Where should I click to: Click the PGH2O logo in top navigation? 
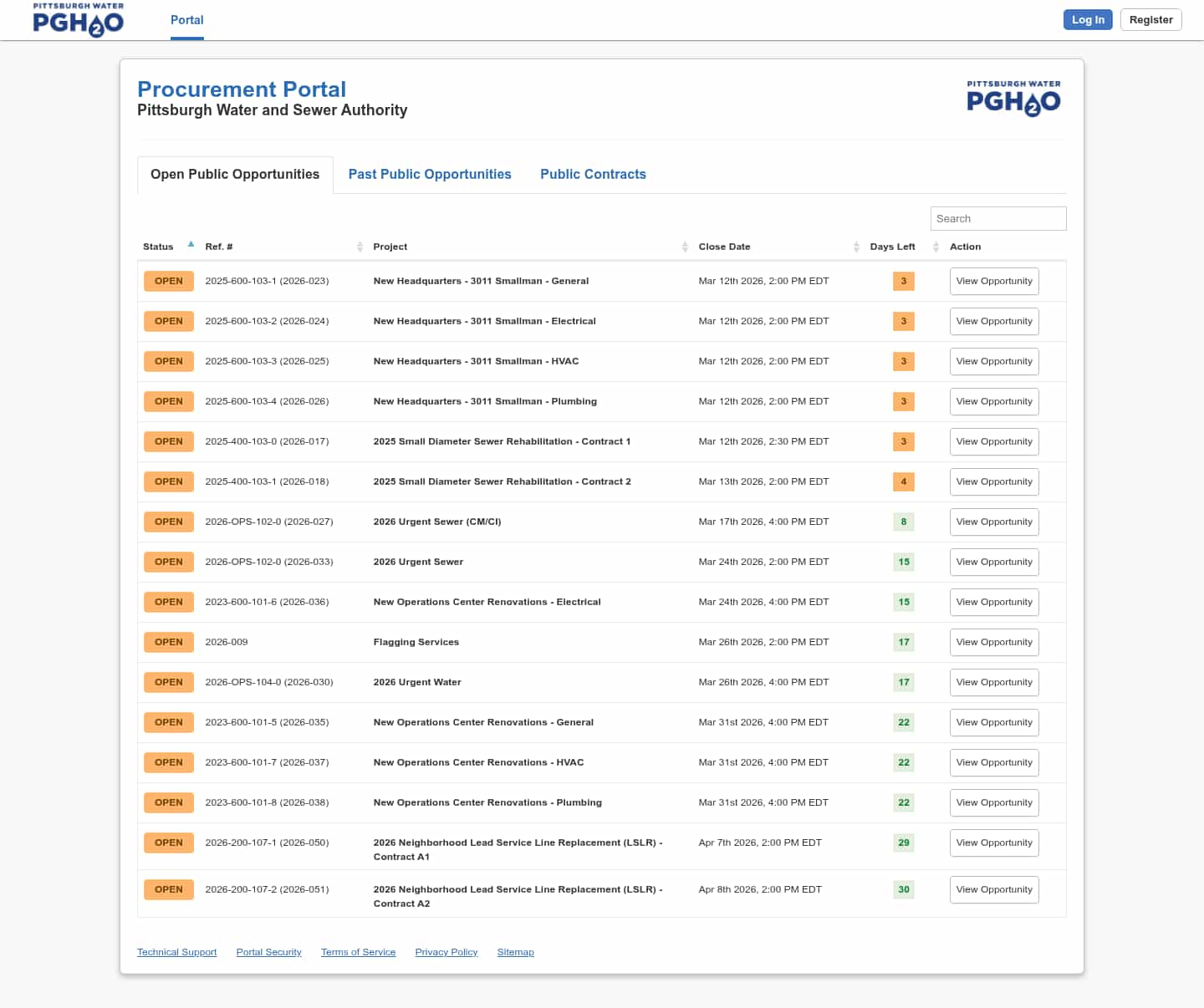click(78, 20)
